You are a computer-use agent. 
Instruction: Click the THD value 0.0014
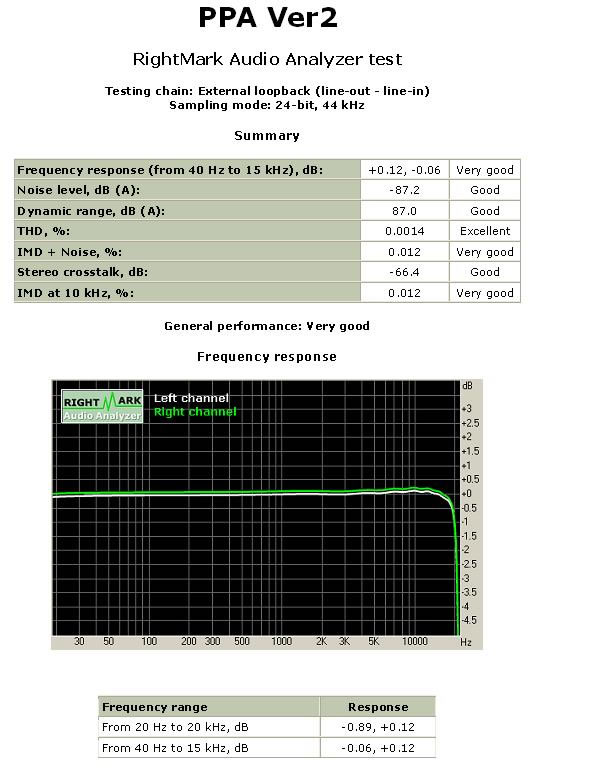(404, 231)
